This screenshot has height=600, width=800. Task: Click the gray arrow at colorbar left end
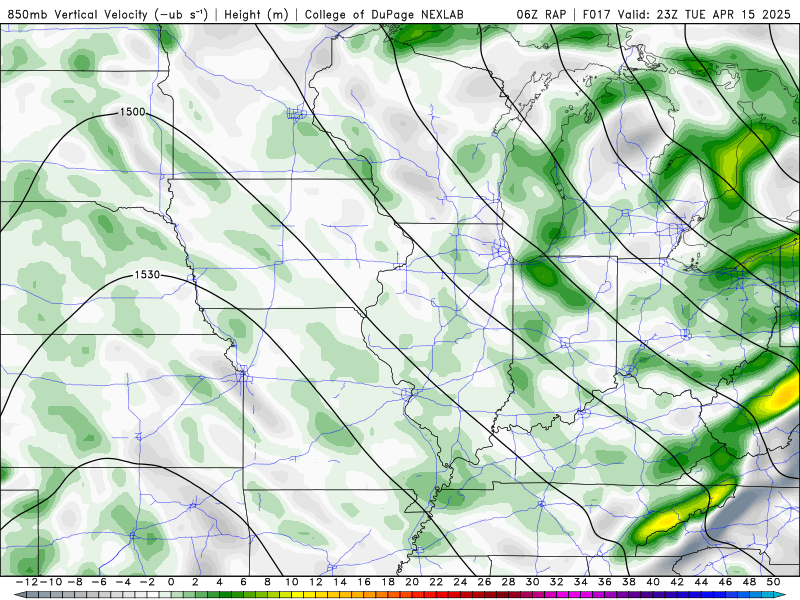[20, 595]
